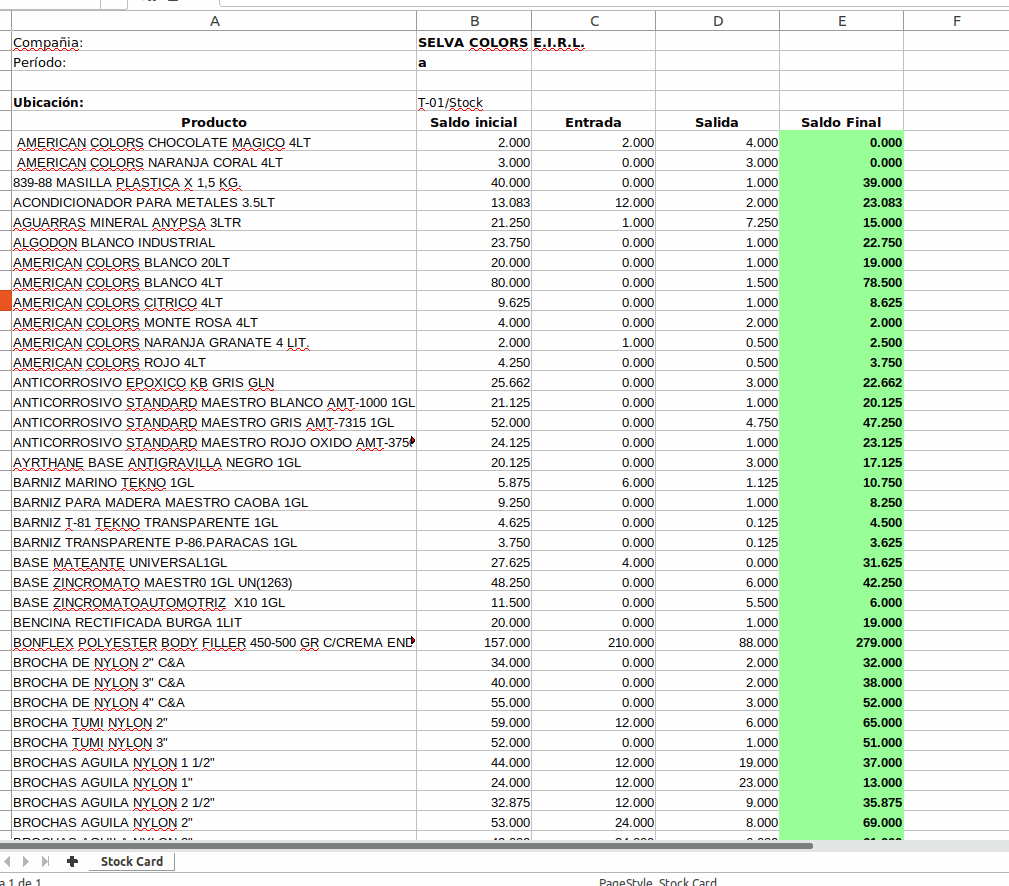This screenshot has height=886, width=1009.
Task: Select the 'Producto' header cell
Action: [214, 122]
